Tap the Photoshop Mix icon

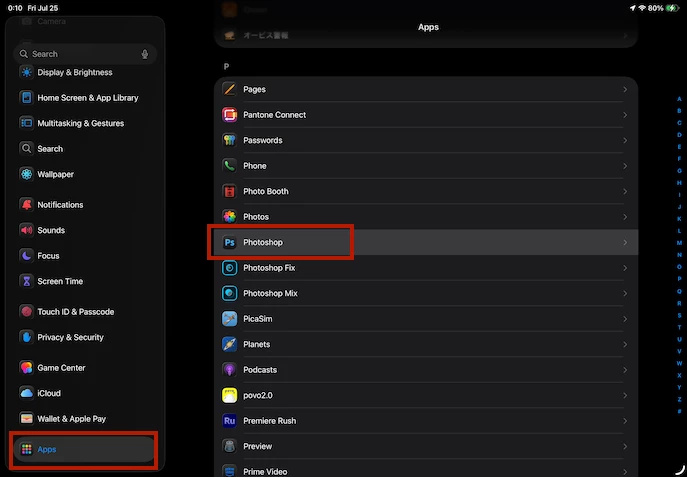pos(230,293)
